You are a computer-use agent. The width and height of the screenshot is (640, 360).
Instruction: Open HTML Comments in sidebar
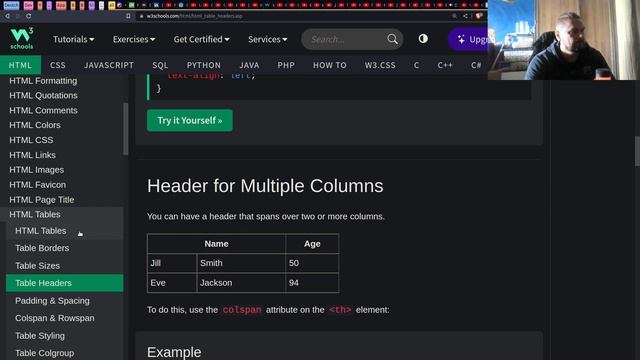click(43, 110)
